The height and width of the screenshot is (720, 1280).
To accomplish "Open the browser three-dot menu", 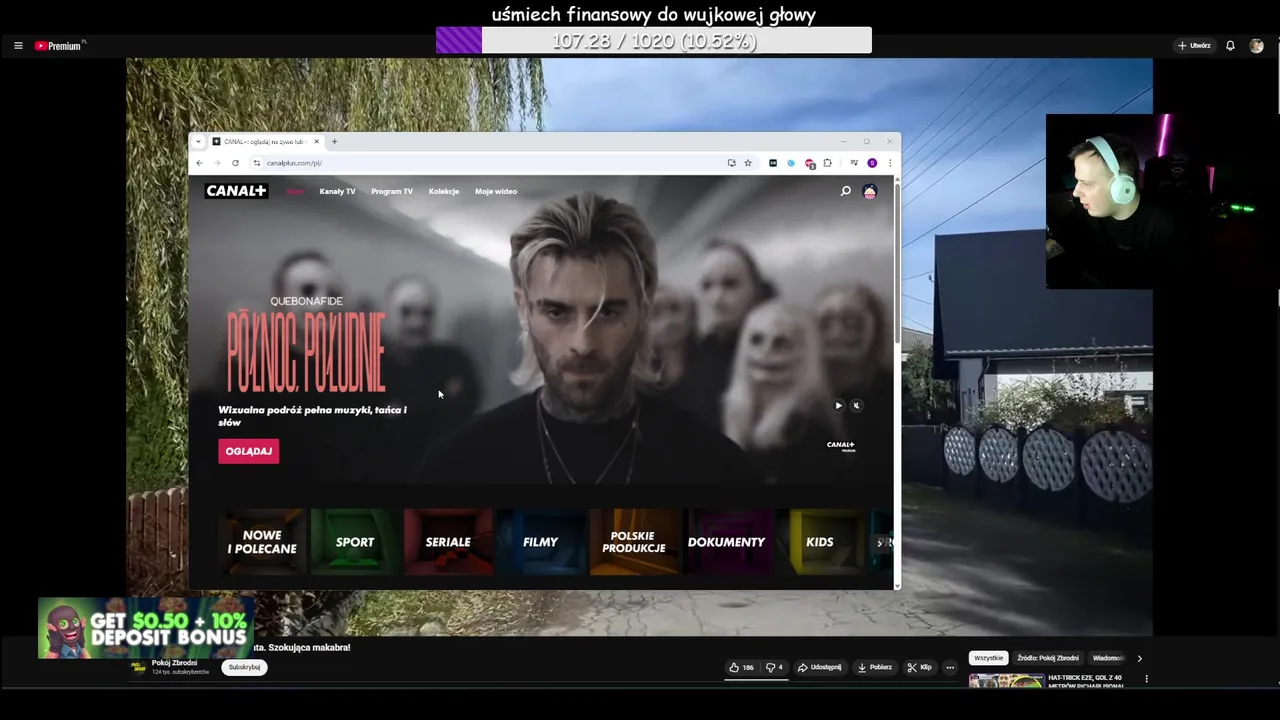I will (x=889, y=163).
